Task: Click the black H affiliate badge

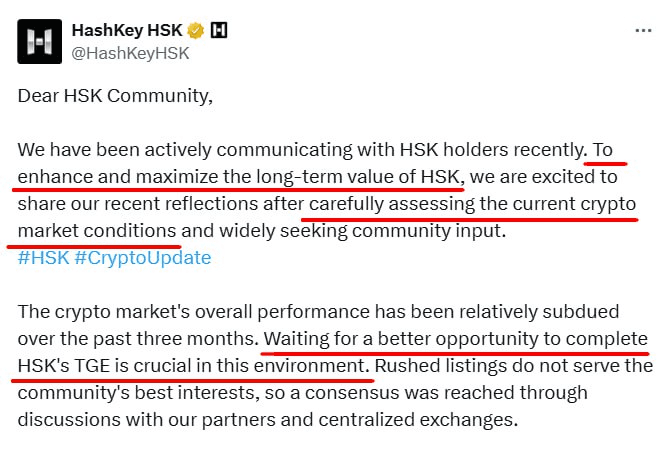Action: 219,30
